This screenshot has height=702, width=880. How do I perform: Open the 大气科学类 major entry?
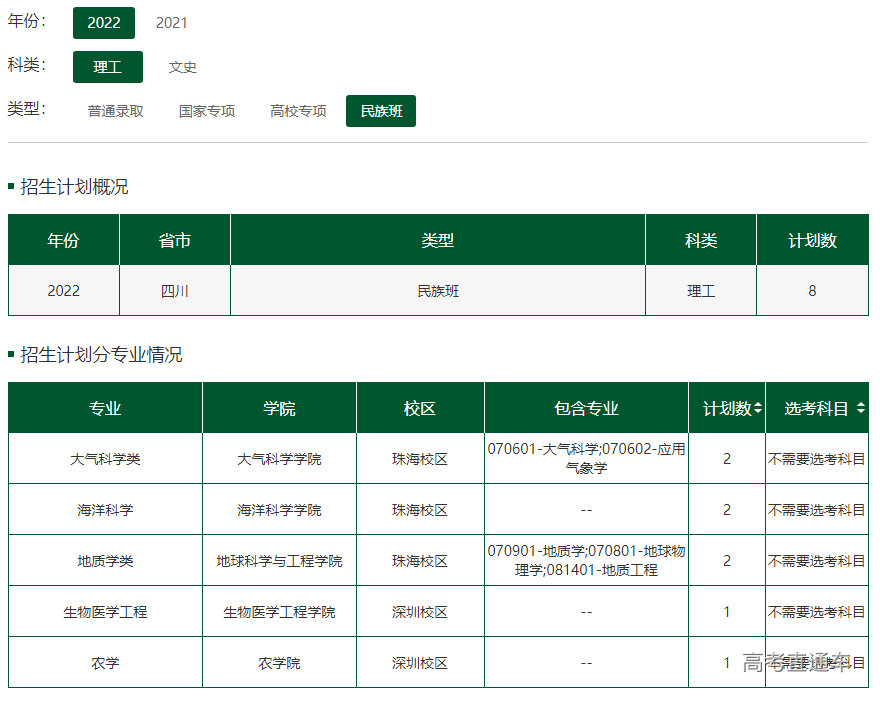[105, 459]
